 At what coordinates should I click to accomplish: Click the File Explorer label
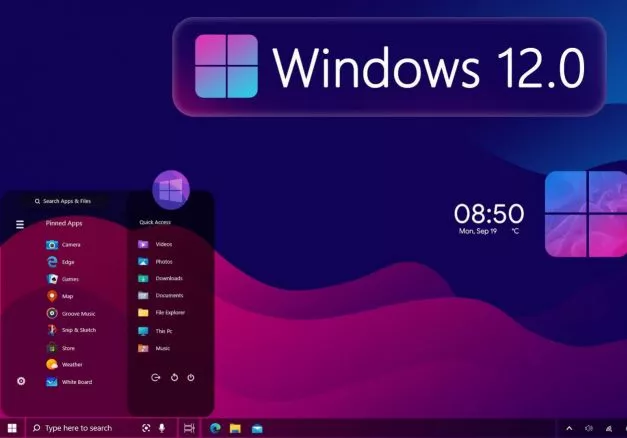pos(170,312)
